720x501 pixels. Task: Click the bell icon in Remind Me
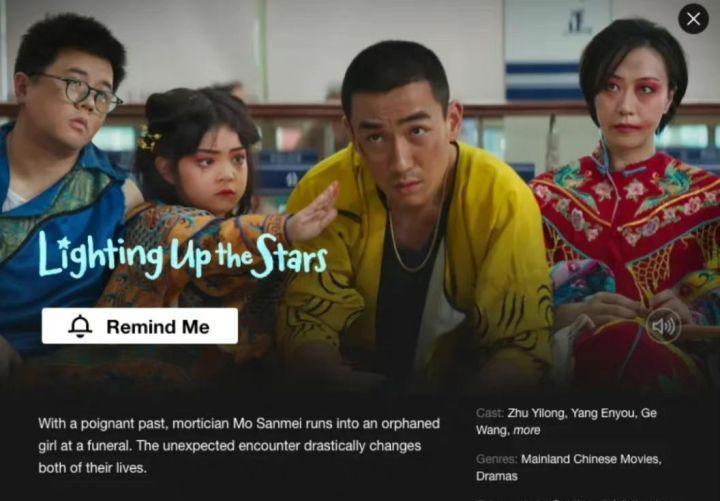pos(80,326)
